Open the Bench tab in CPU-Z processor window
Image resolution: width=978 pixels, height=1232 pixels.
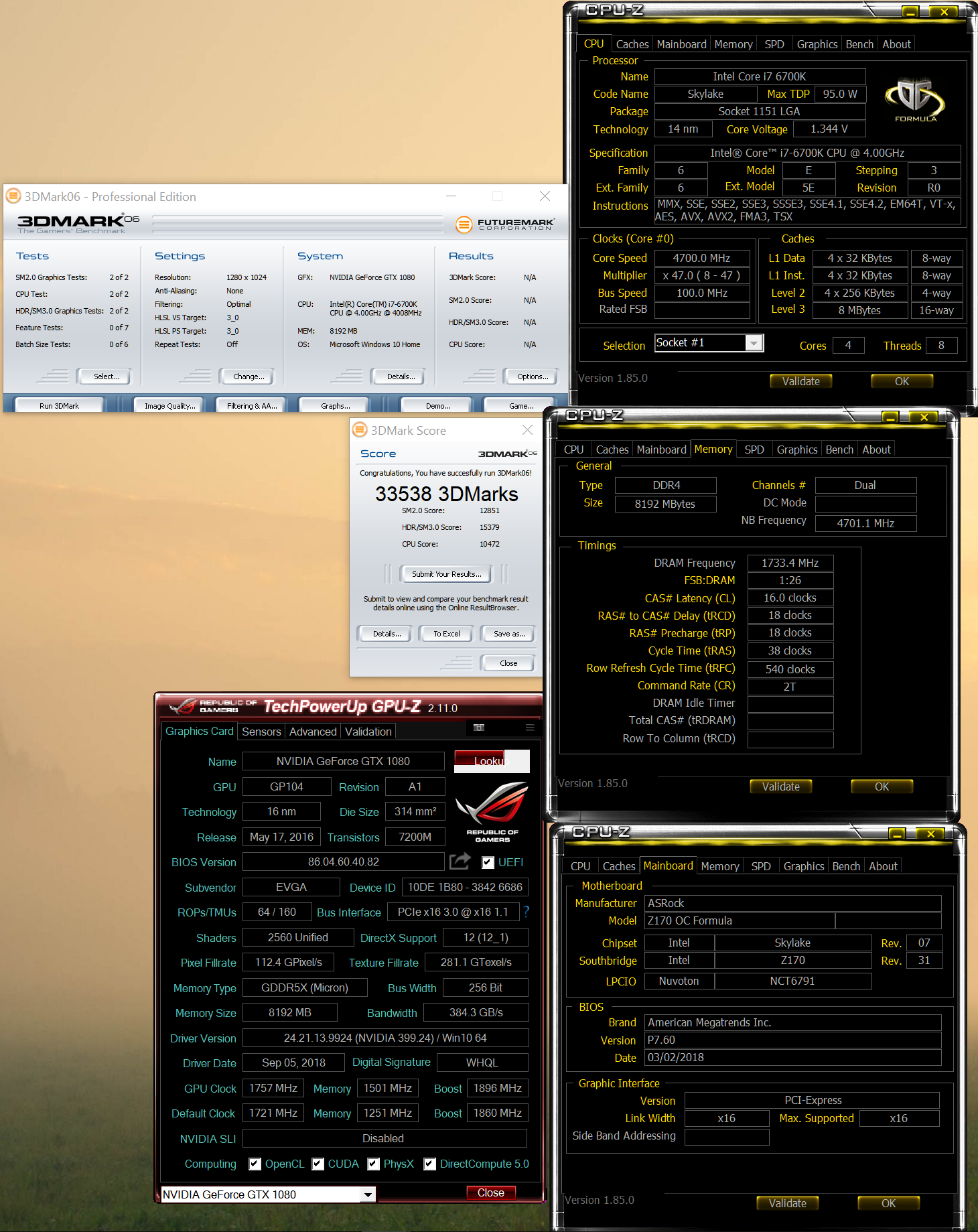pos(859,44)
